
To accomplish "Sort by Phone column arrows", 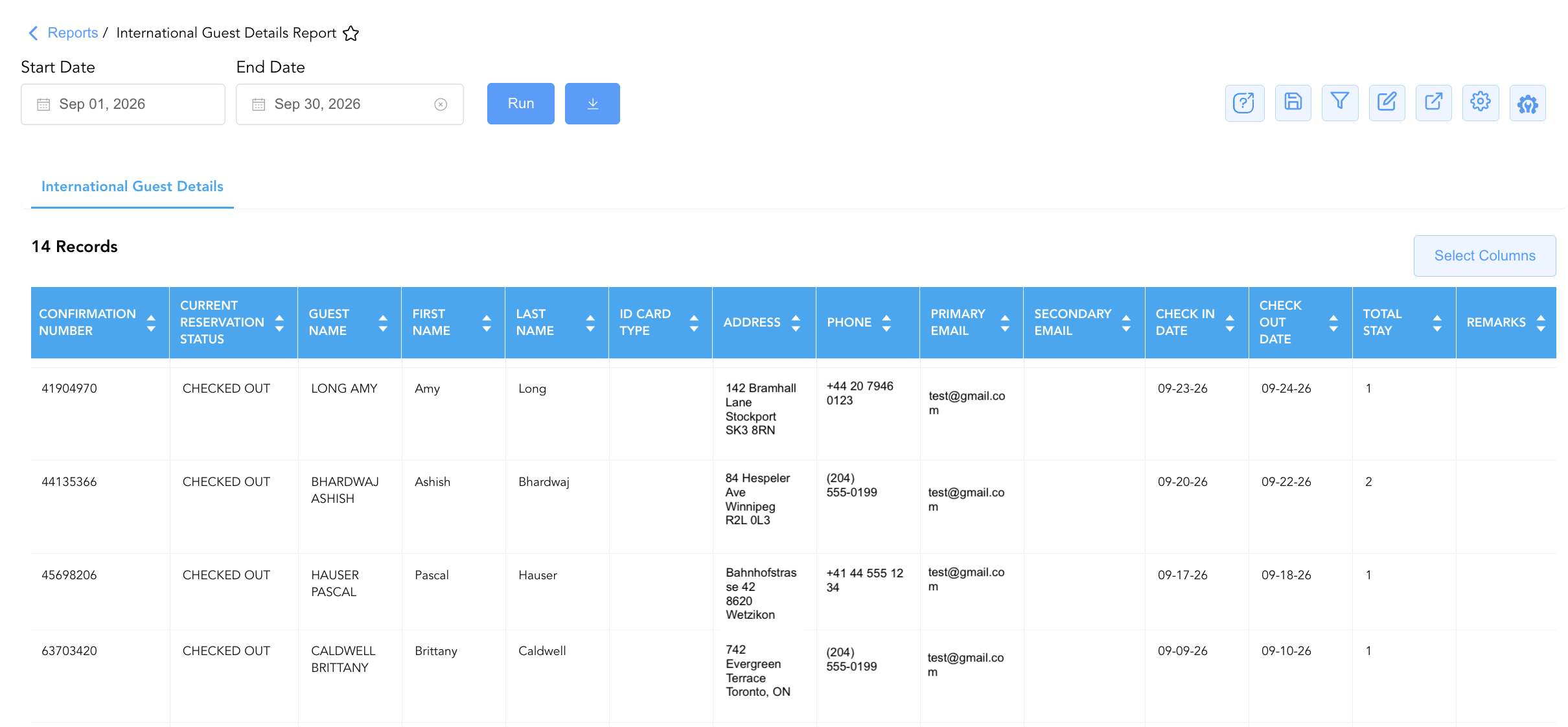I will (886, 323).
